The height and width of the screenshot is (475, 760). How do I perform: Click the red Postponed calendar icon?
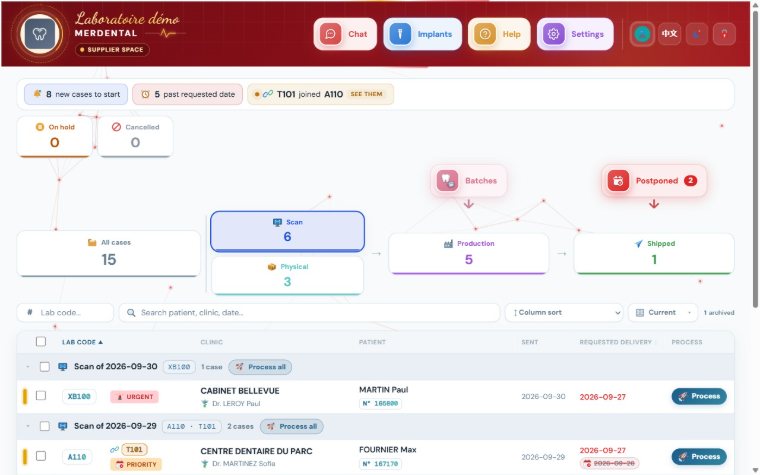click(618, 180)
